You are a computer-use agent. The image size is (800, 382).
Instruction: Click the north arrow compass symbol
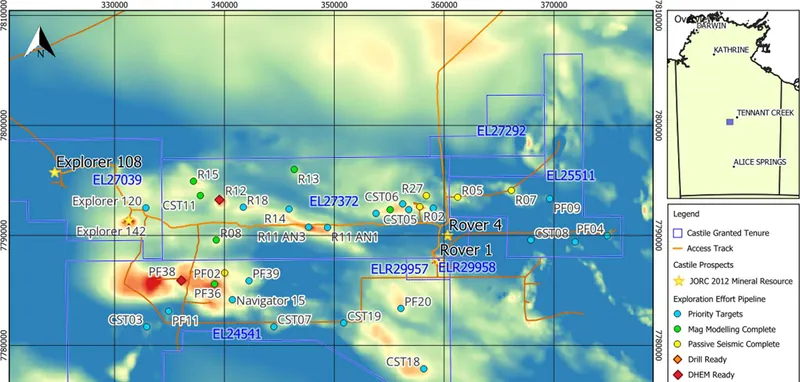(x=40, y=42)
